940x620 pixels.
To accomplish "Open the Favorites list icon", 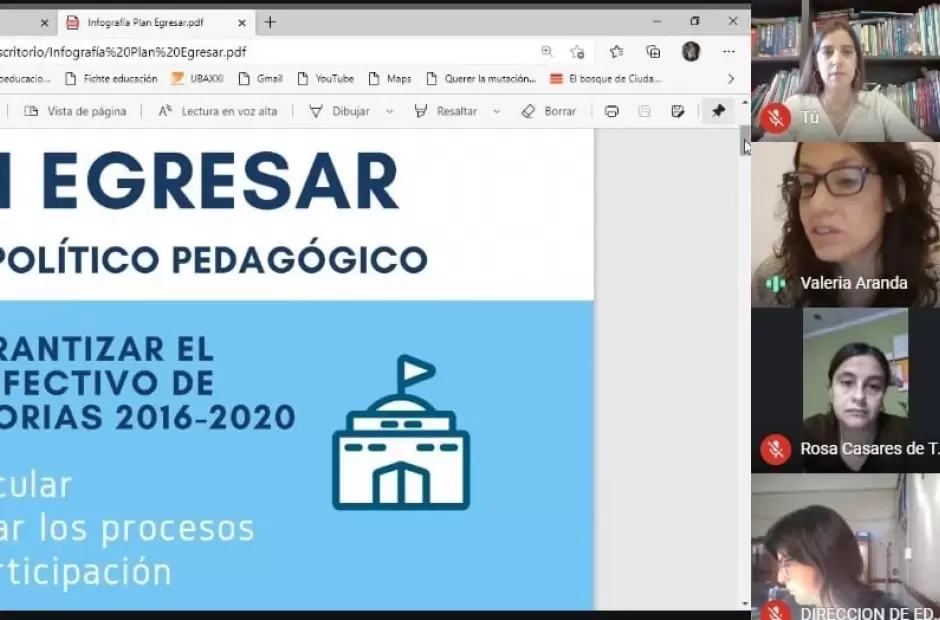I will click(616, 52).
